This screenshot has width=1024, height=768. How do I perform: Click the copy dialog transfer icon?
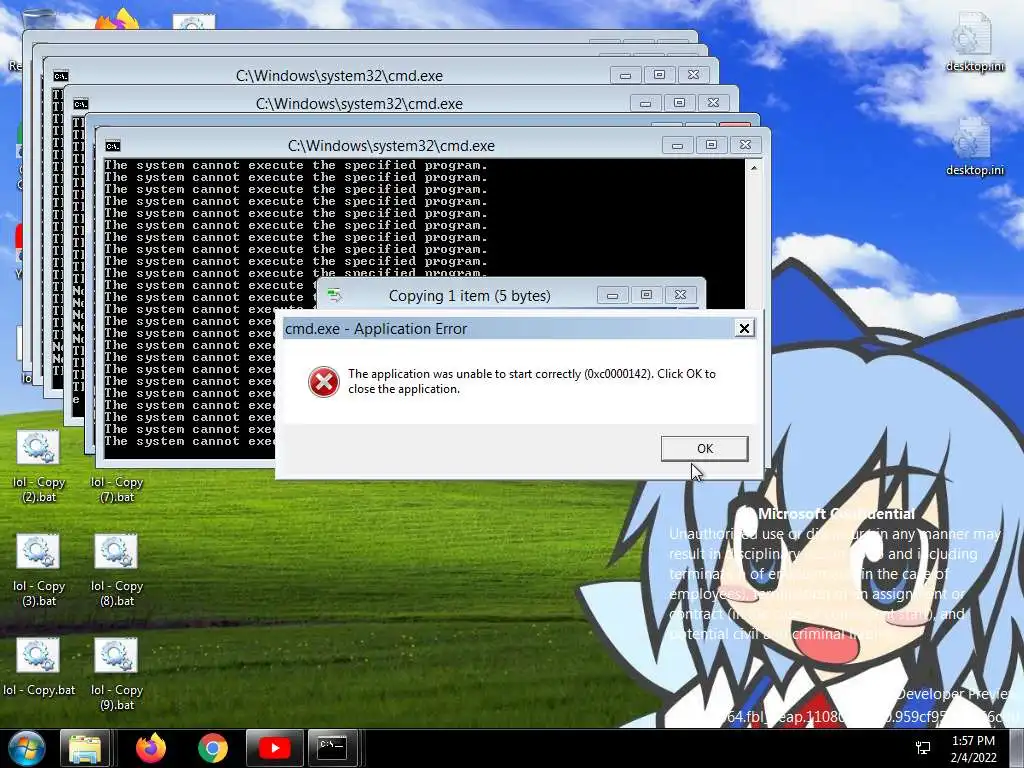click(x=334, y=296)
